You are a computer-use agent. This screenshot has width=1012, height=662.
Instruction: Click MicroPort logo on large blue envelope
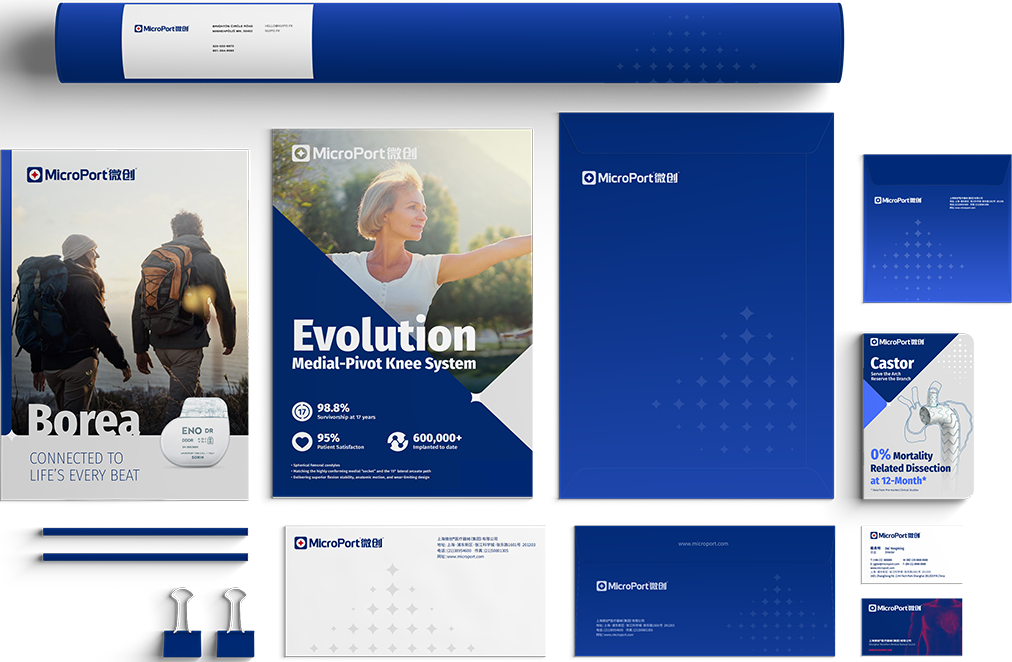[630, 178]
